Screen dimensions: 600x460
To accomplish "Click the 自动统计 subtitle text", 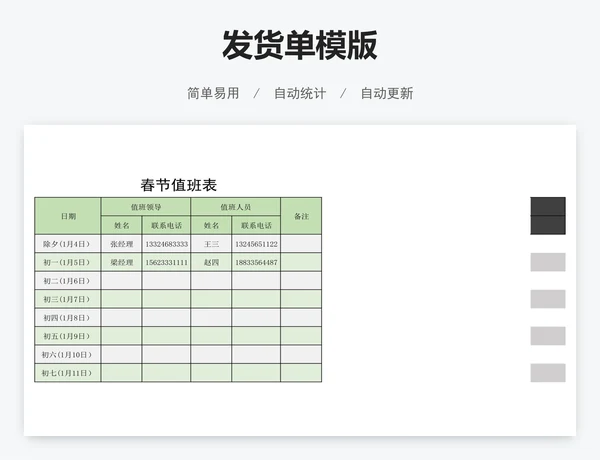I will pos(300,93).
